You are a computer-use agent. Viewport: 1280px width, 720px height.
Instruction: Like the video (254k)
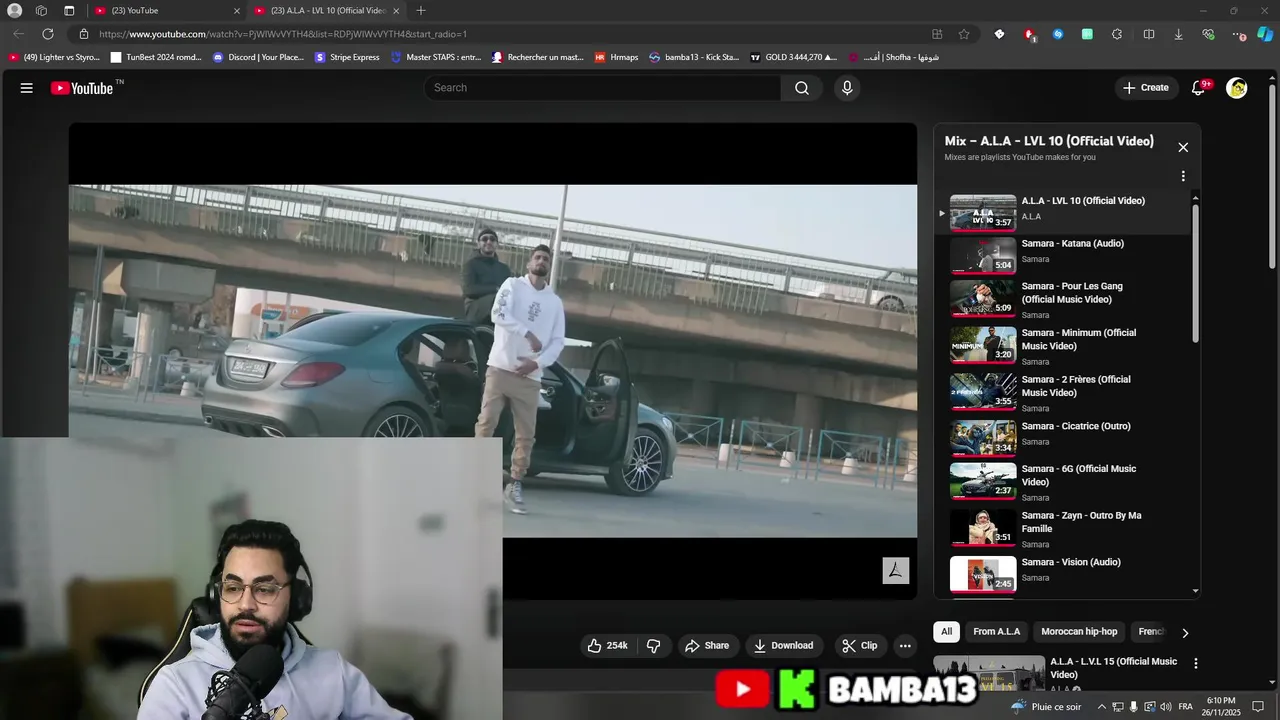point(607,646)
